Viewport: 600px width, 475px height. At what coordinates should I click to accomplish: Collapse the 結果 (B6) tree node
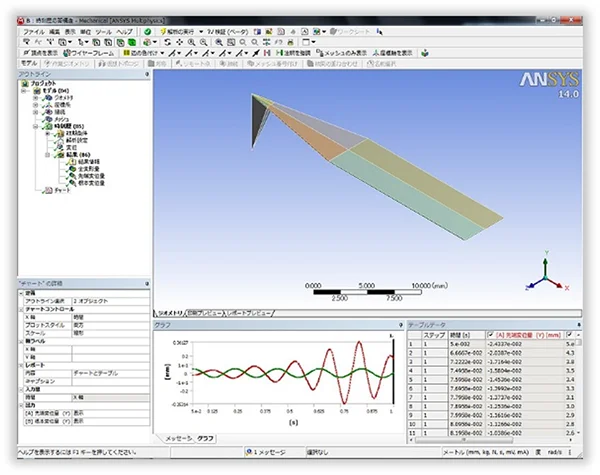[x=47, y=155]
